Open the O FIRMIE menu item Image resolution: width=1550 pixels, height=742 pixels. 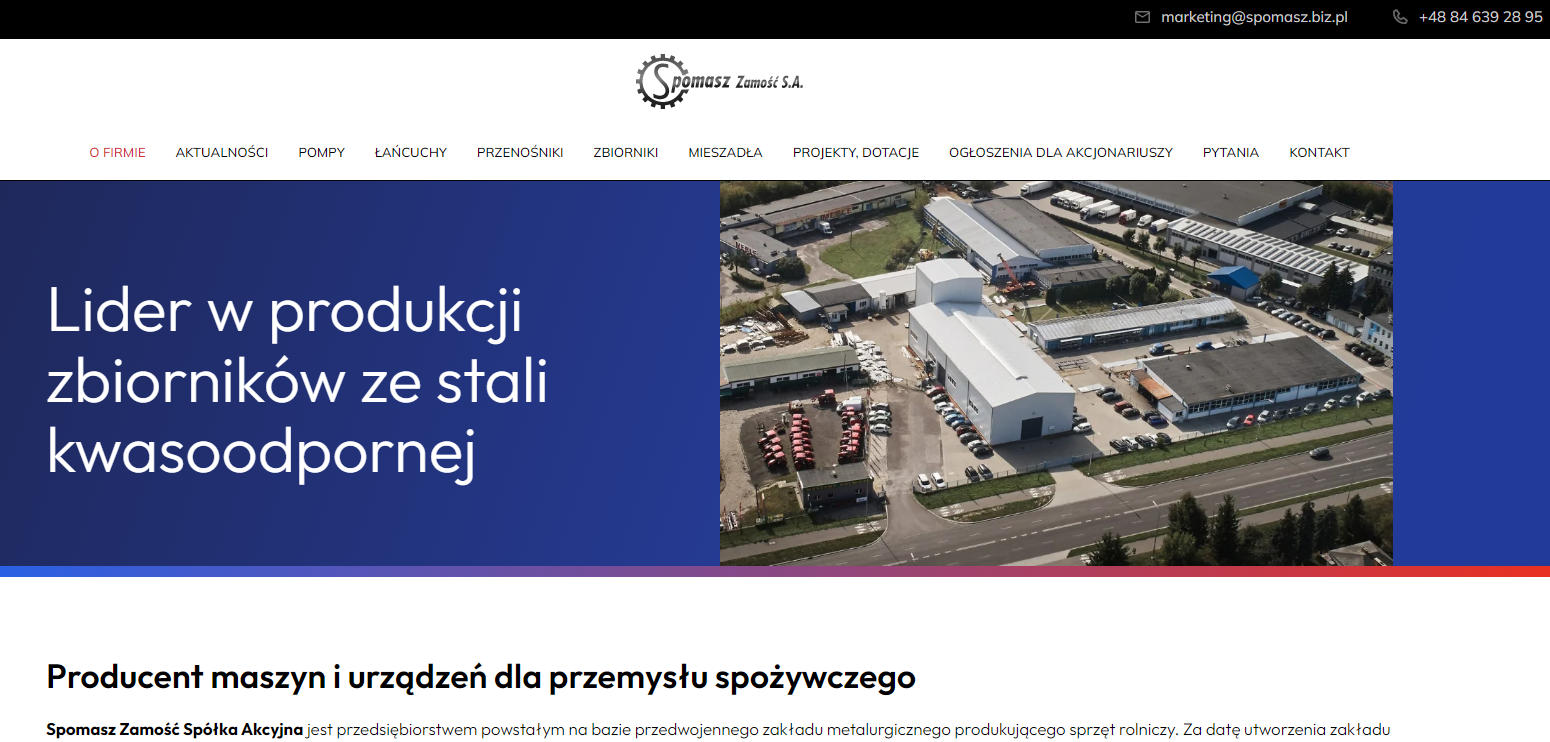tap(117, 153)
